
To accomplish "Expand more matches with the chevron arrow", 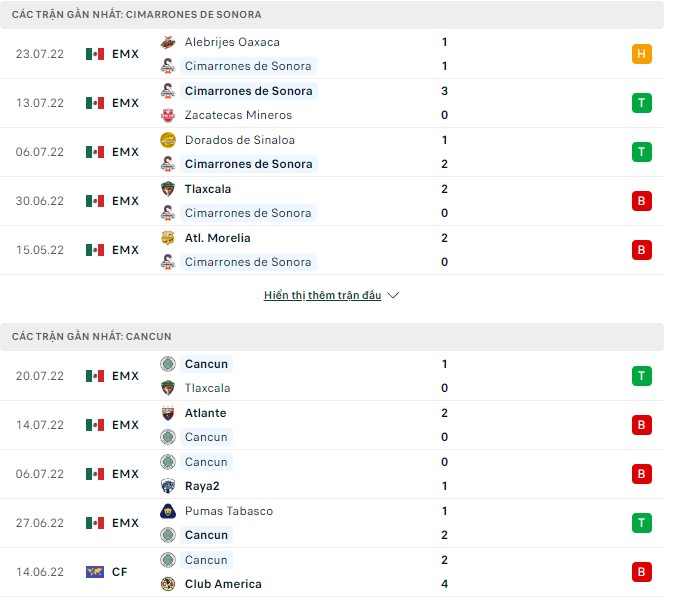I will tap(393, 296).
